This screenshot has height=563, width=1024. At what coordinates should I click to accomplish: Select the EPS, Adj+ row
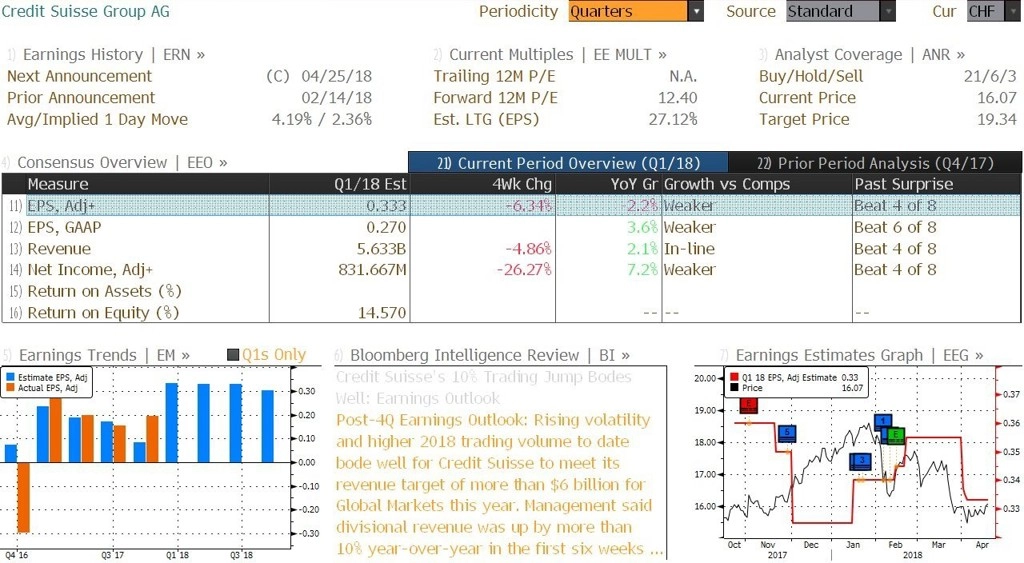coord(511,205)
